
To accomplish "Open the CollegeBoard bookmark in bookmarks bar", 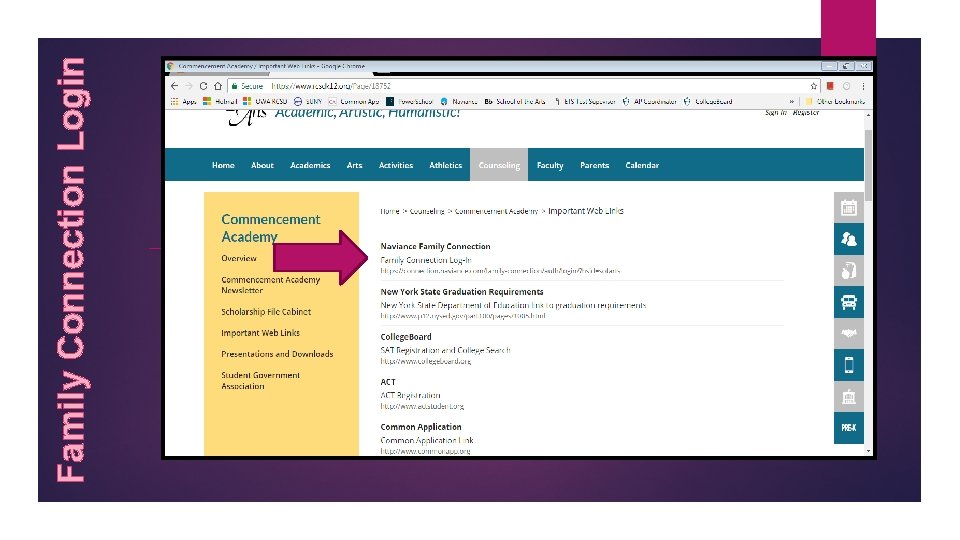I will 708,102.
